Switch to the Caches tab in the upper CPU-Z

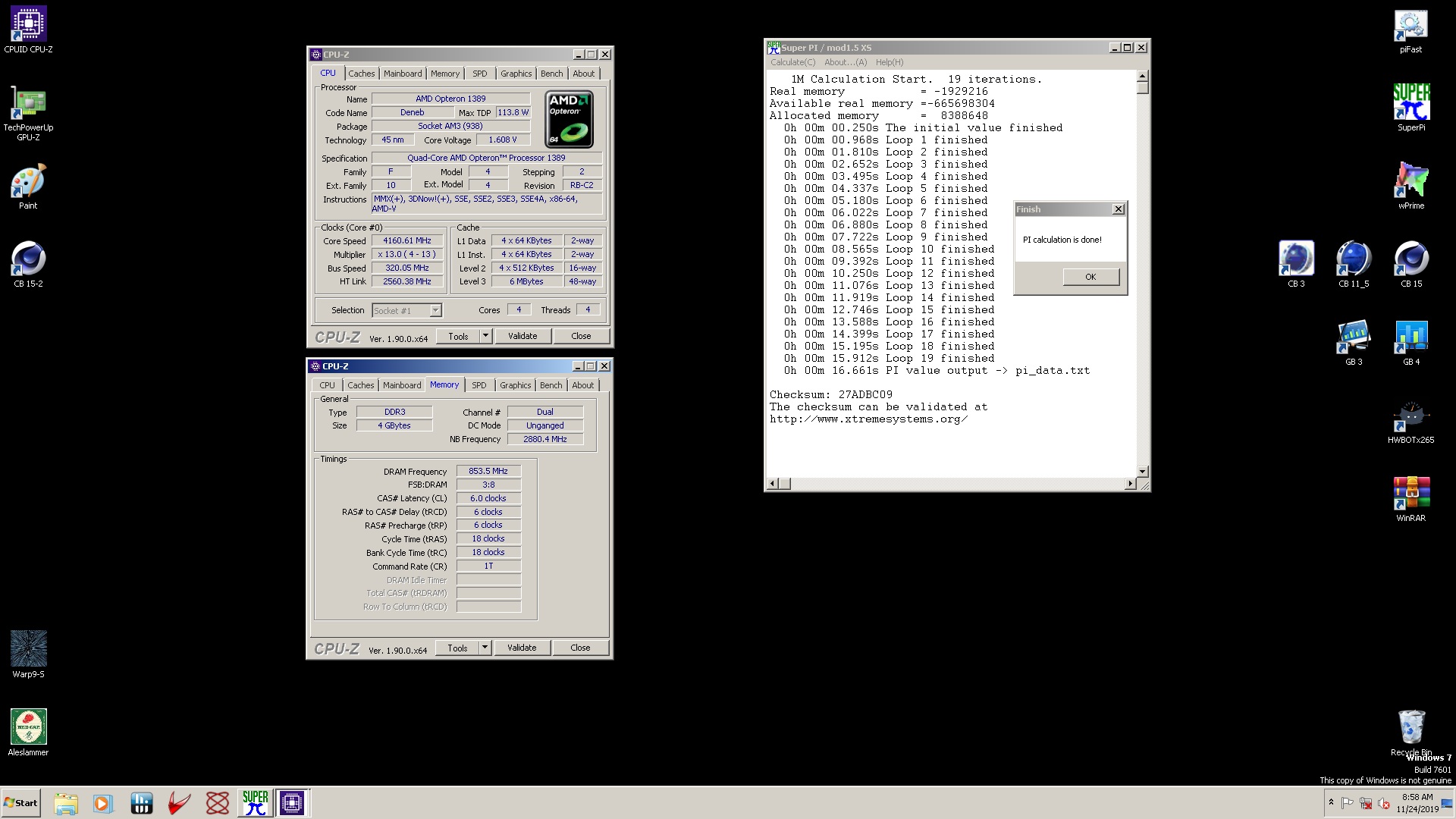coord(362,74)
